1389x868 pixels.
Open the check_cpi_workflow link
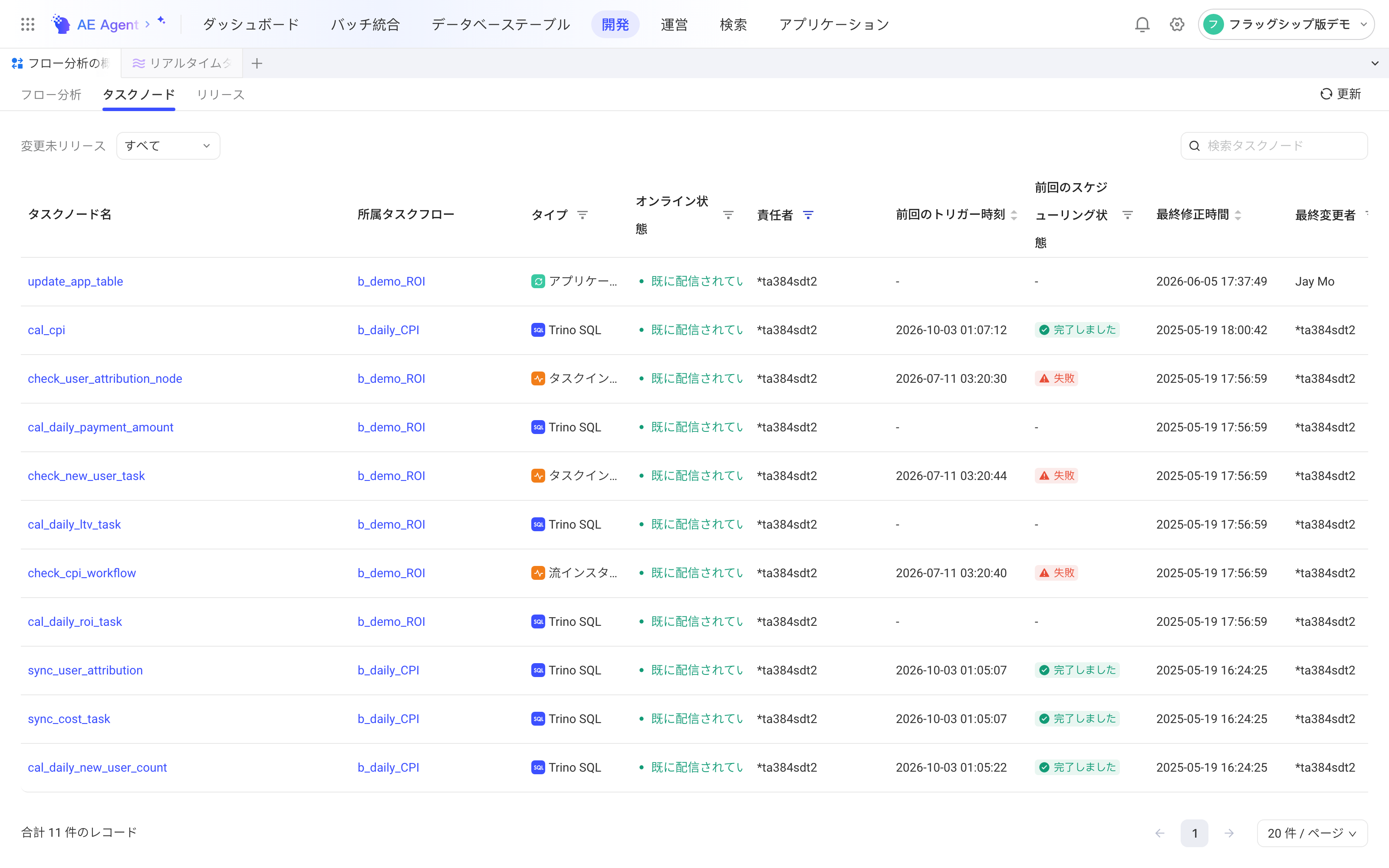[82, 573]
